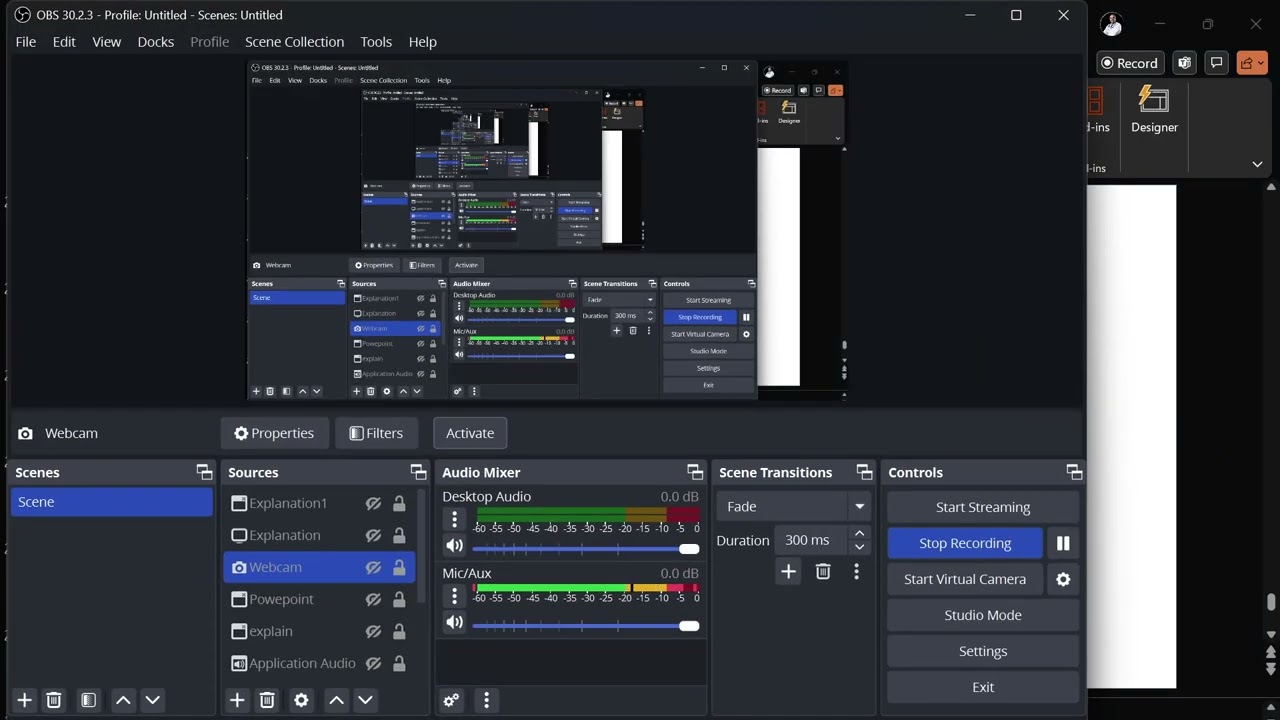The image size is (1280, 720).
Task: Open virtual camera settings gear
Action: click(1063, 579)
